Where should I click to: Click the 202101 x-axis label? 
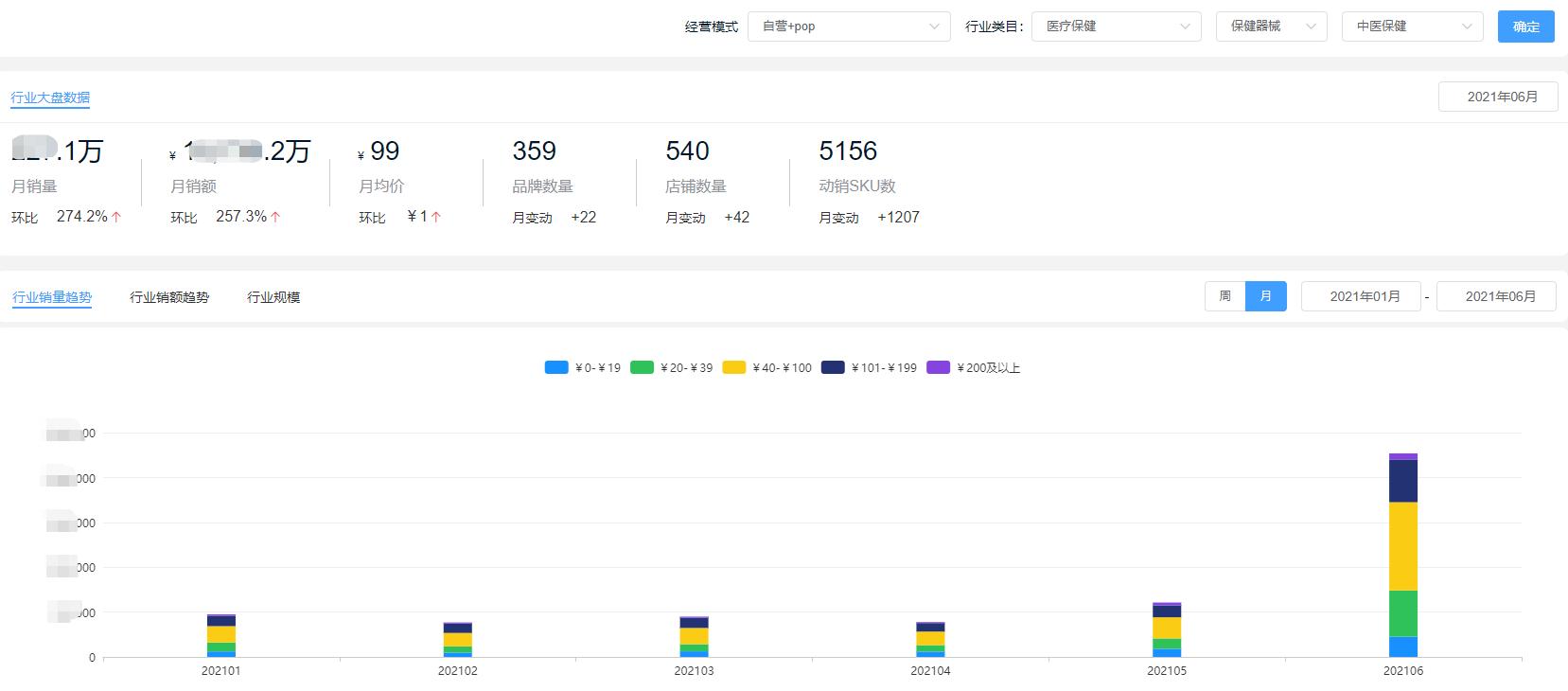tap(221, 671)
